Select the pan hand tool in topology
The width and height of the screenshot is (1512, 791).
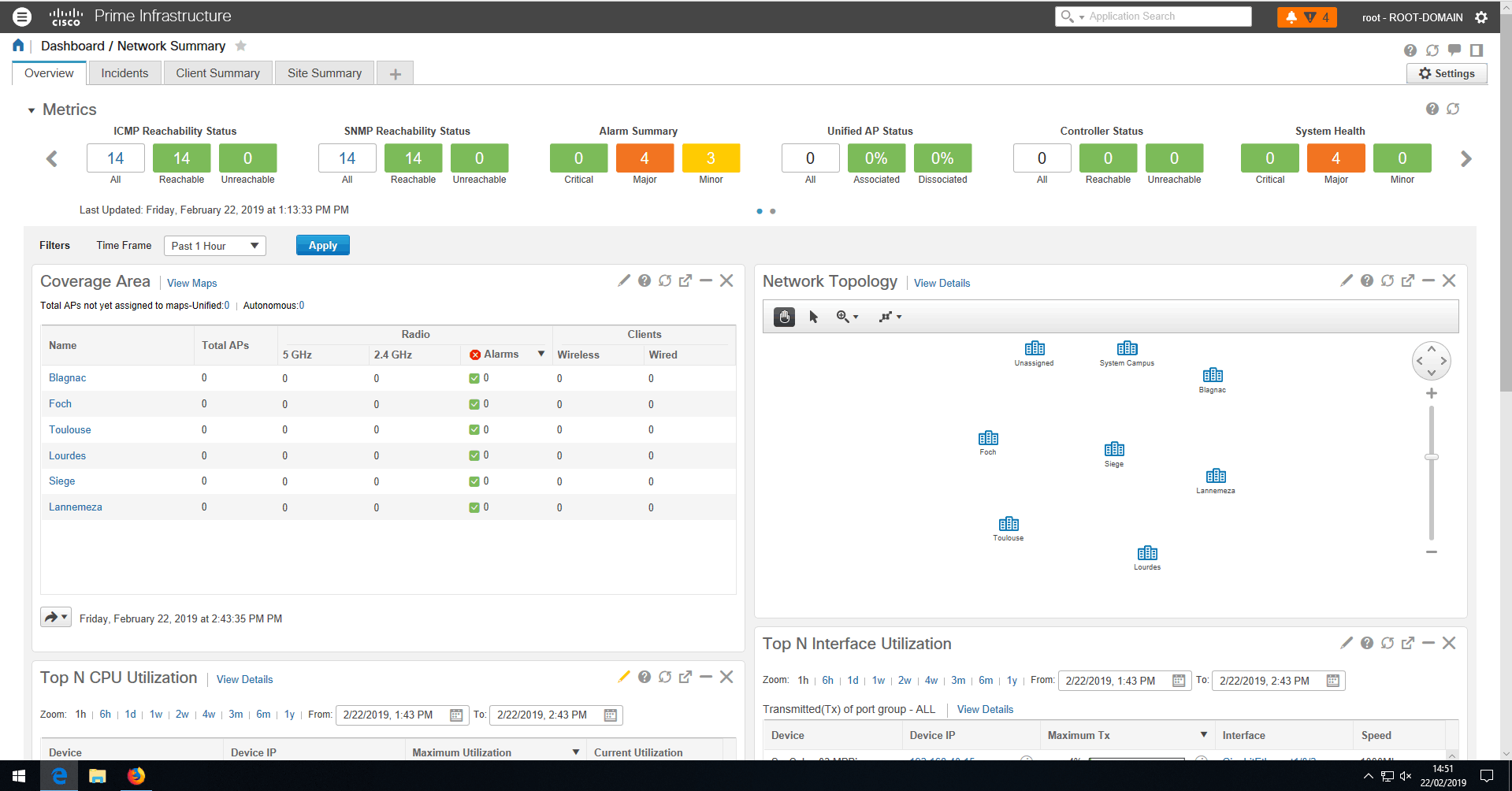784,317
